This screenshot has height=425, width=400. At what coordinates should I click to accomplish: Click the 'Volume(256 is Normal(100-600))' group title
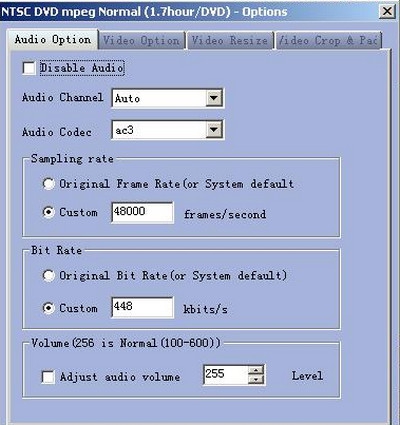[126, 343]
